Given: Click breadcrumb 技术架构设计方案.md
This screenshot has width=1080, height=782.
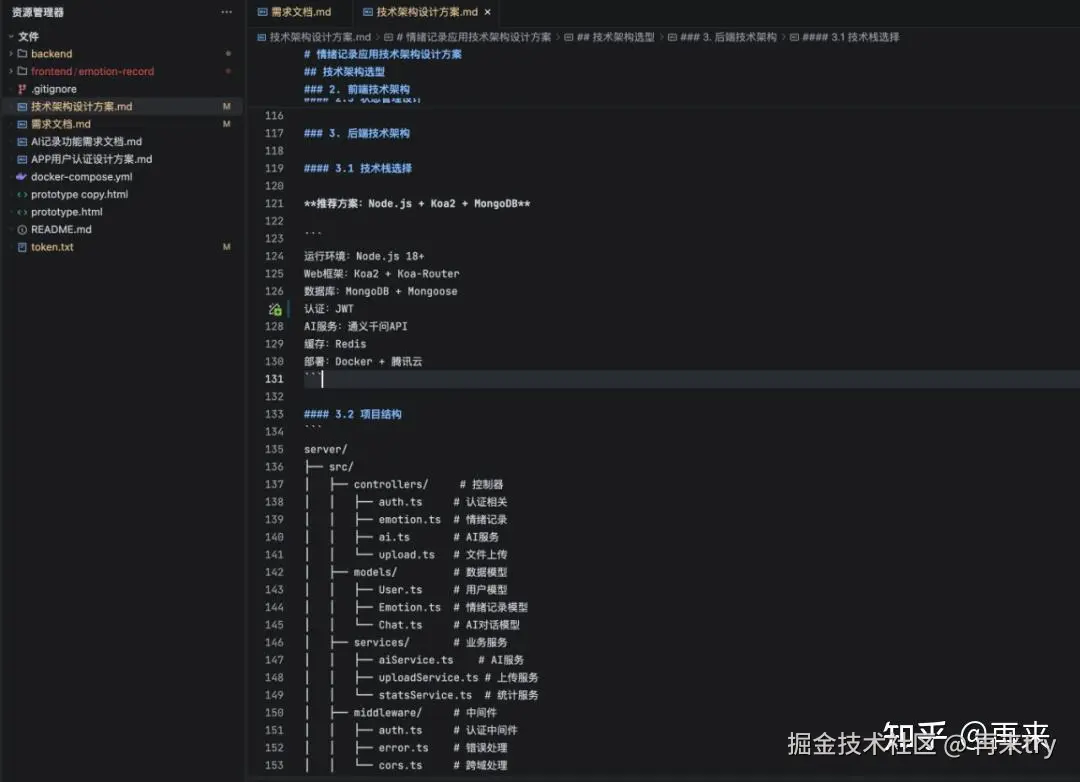Looking at the screenshot, I should coord(320,37).
